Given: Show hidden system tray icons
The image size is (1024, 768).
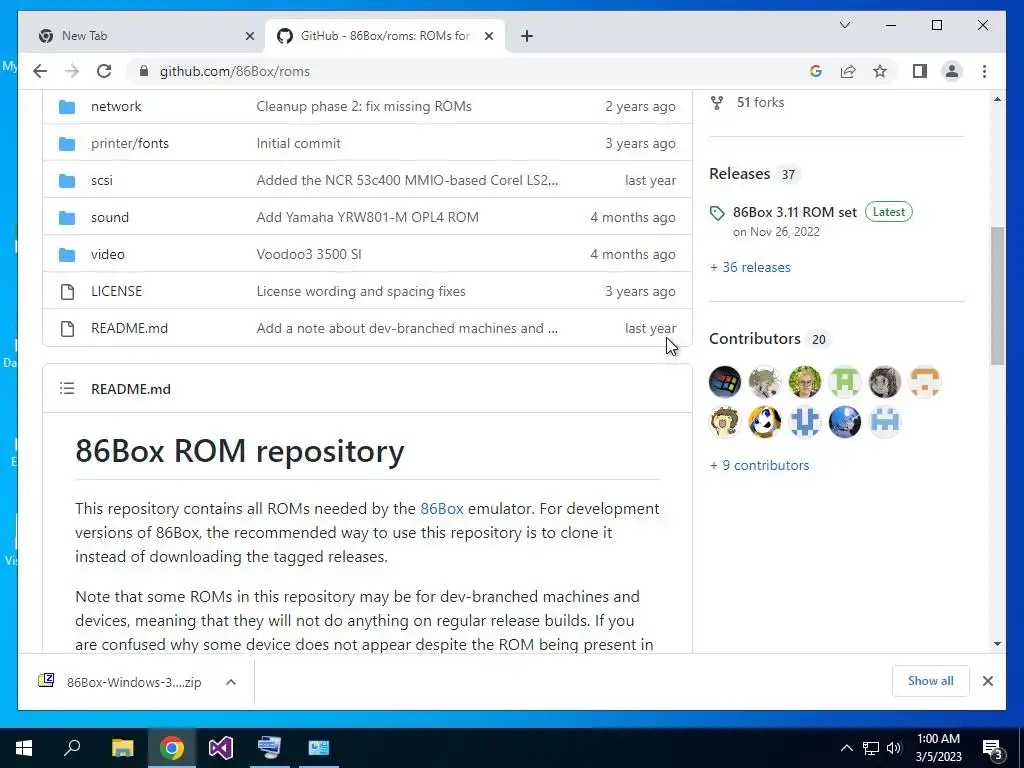Looking at the screenshot, I should (x=846, y=748).
